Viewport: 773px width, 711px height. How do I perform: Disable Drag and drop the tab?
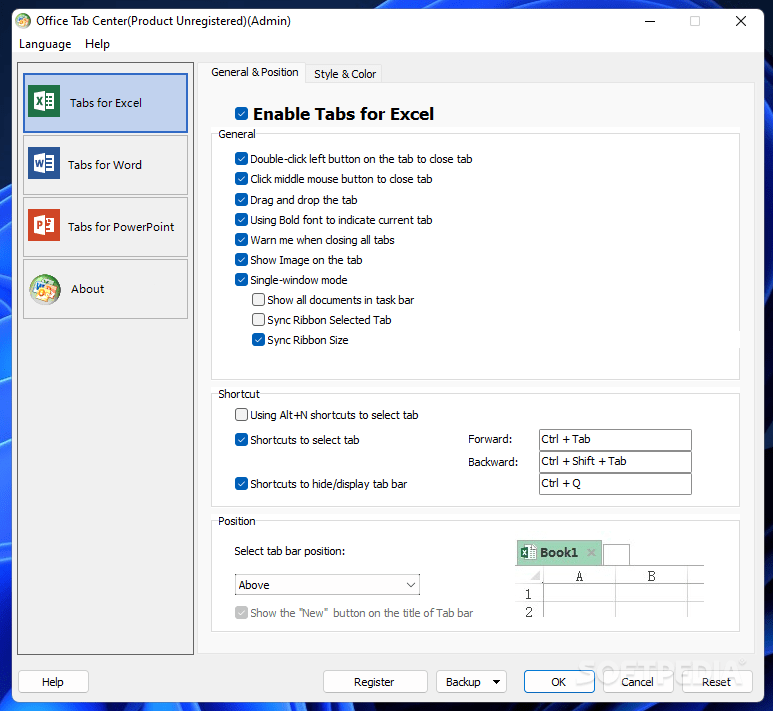242,200
